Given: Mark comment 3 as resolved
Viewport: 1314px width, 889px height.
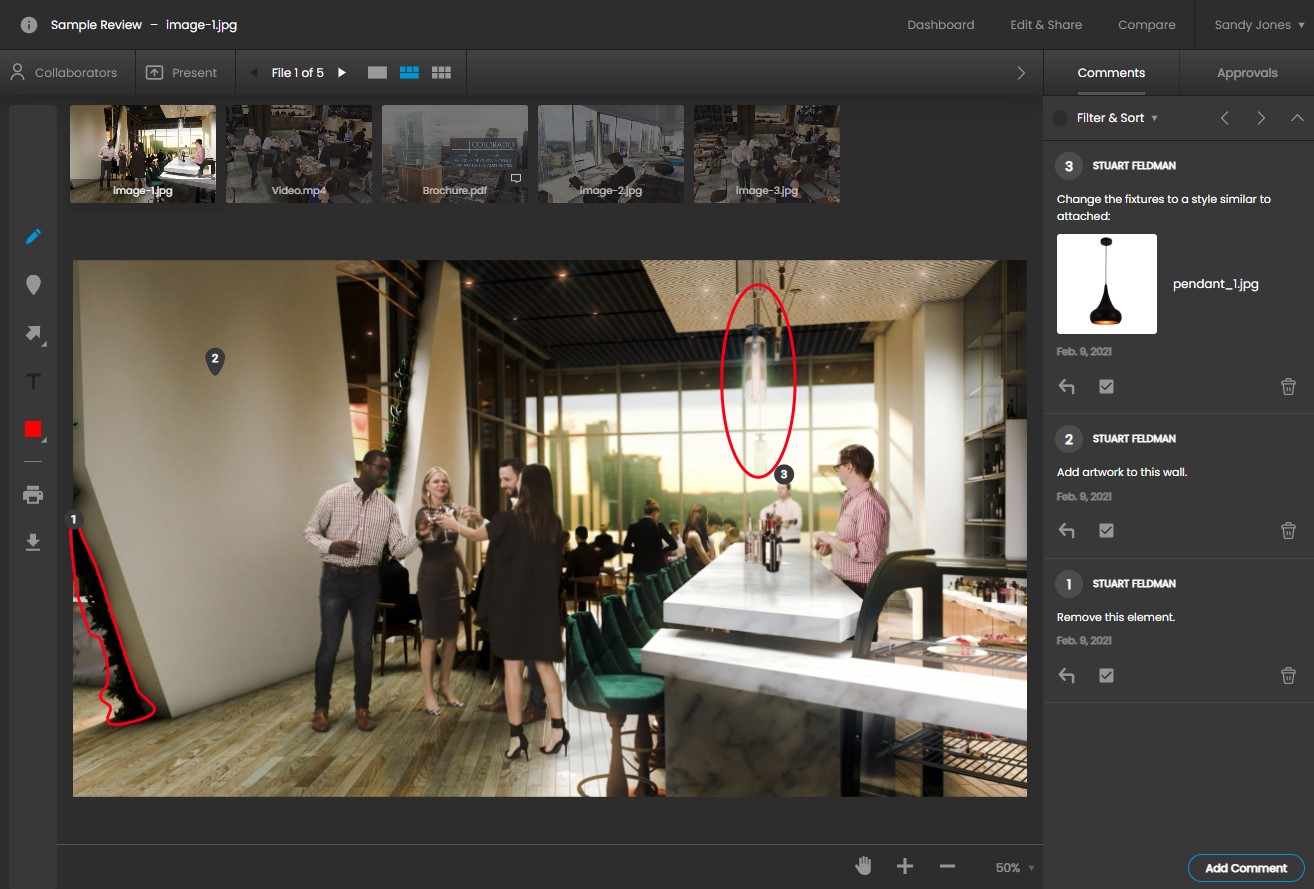Looking at the screenshot, I should tap(1106, 386).
